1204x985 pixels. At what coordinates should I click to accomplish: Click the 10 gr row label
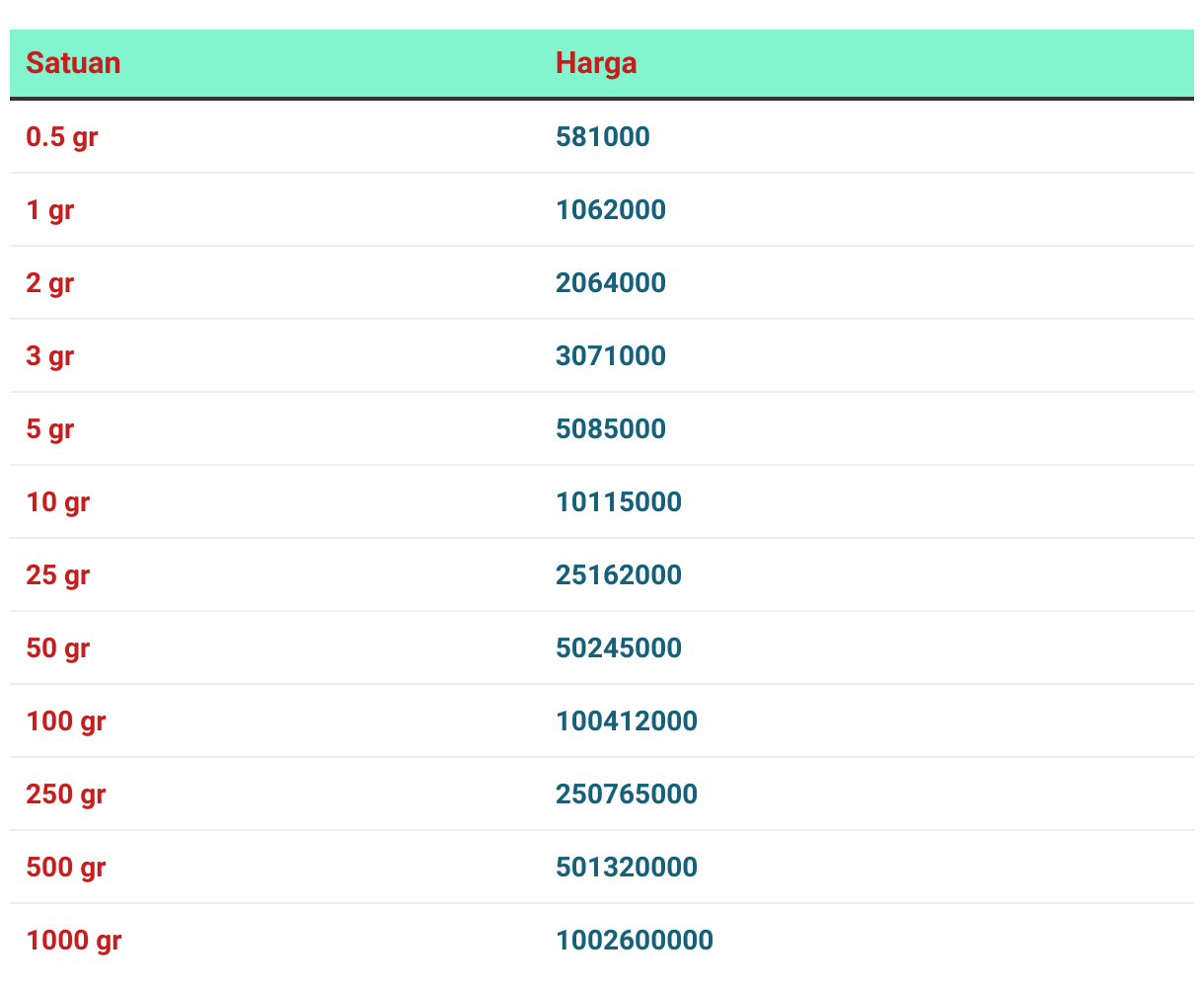[58, 501]
